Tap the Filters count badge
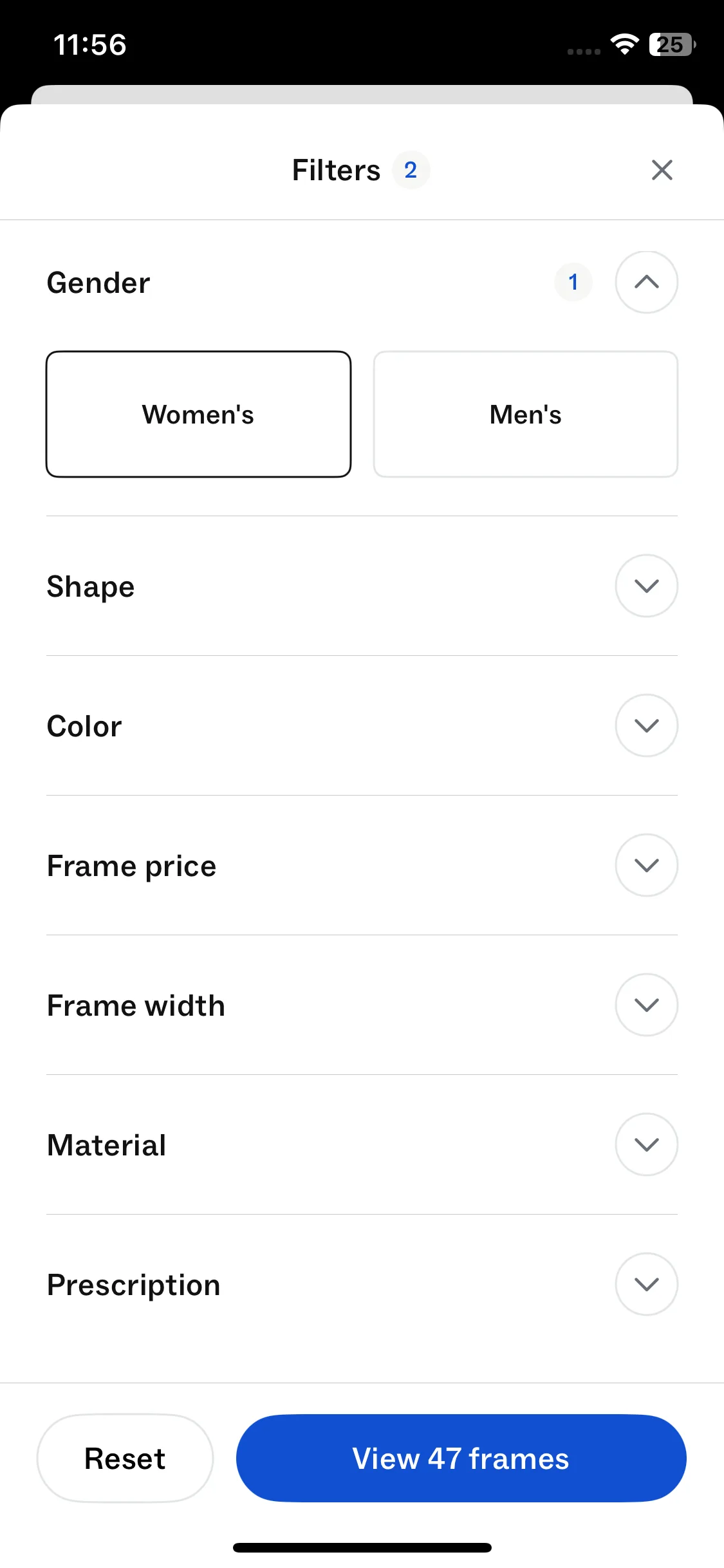 [411, 171]
